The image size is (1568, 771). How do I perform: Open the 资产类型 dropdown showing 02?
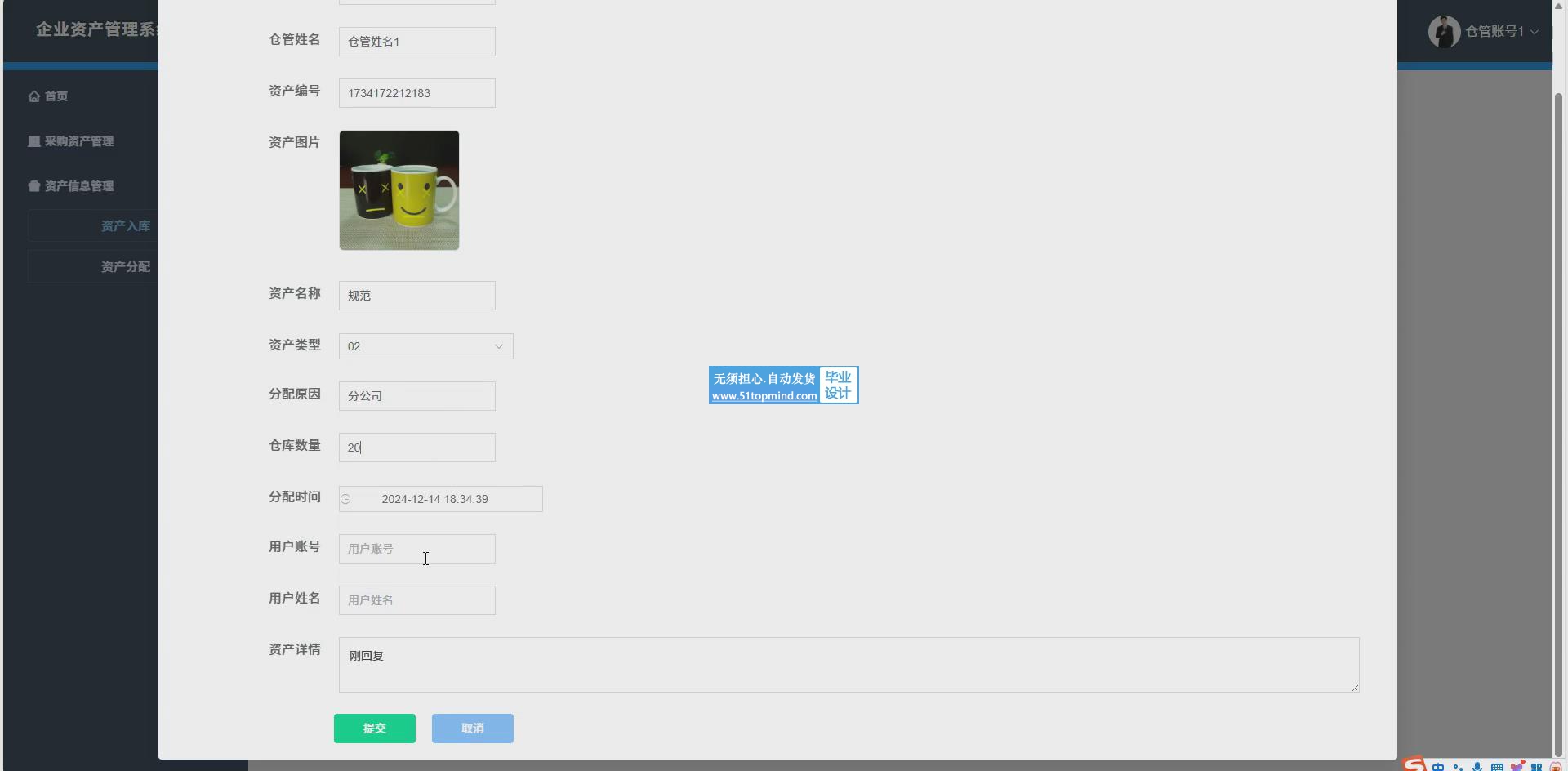click(425, 346)
